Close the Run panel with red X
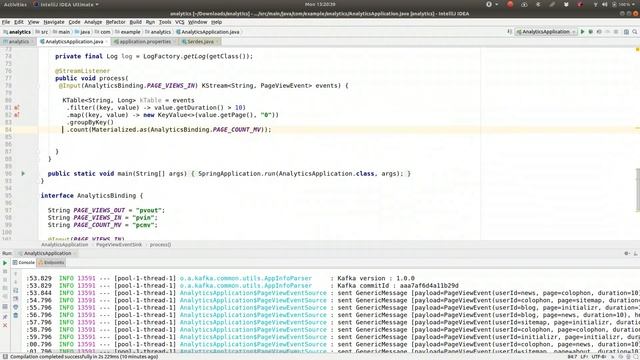Screen dimensions: 640x360 click(5, 325)
